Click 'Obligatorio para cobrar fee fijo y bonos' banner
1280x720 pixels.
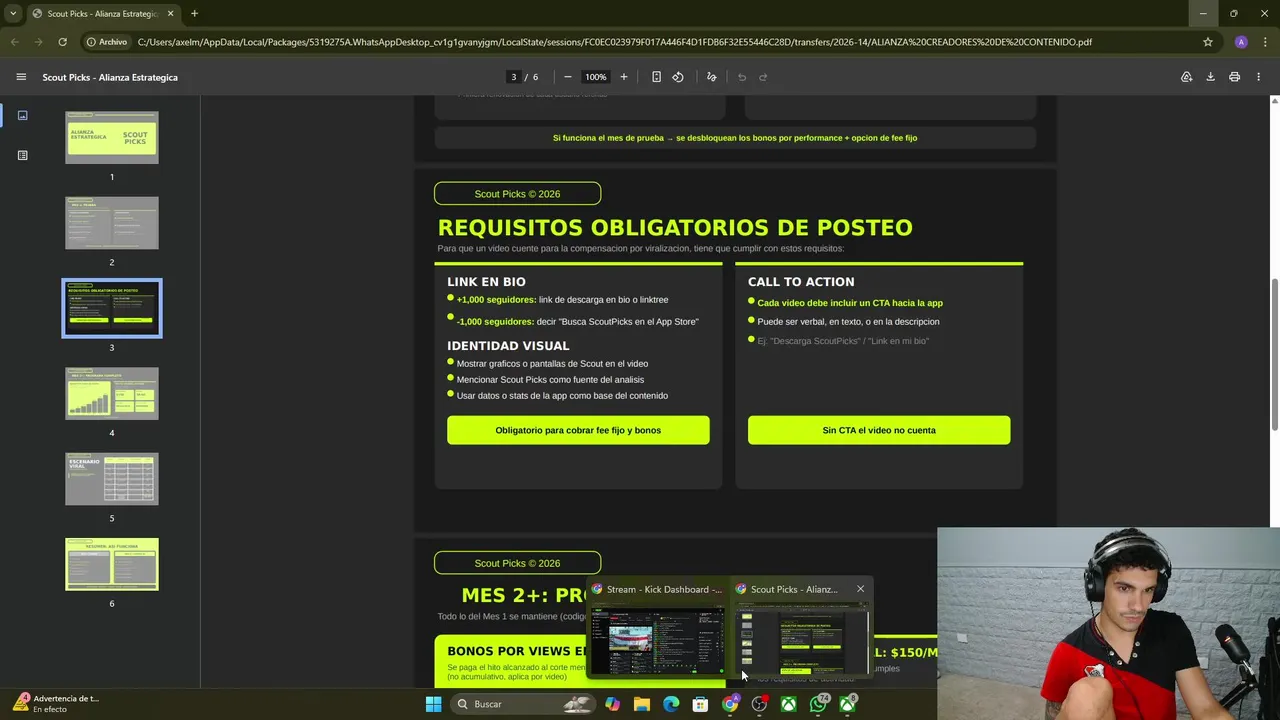(x=578, y=430)
